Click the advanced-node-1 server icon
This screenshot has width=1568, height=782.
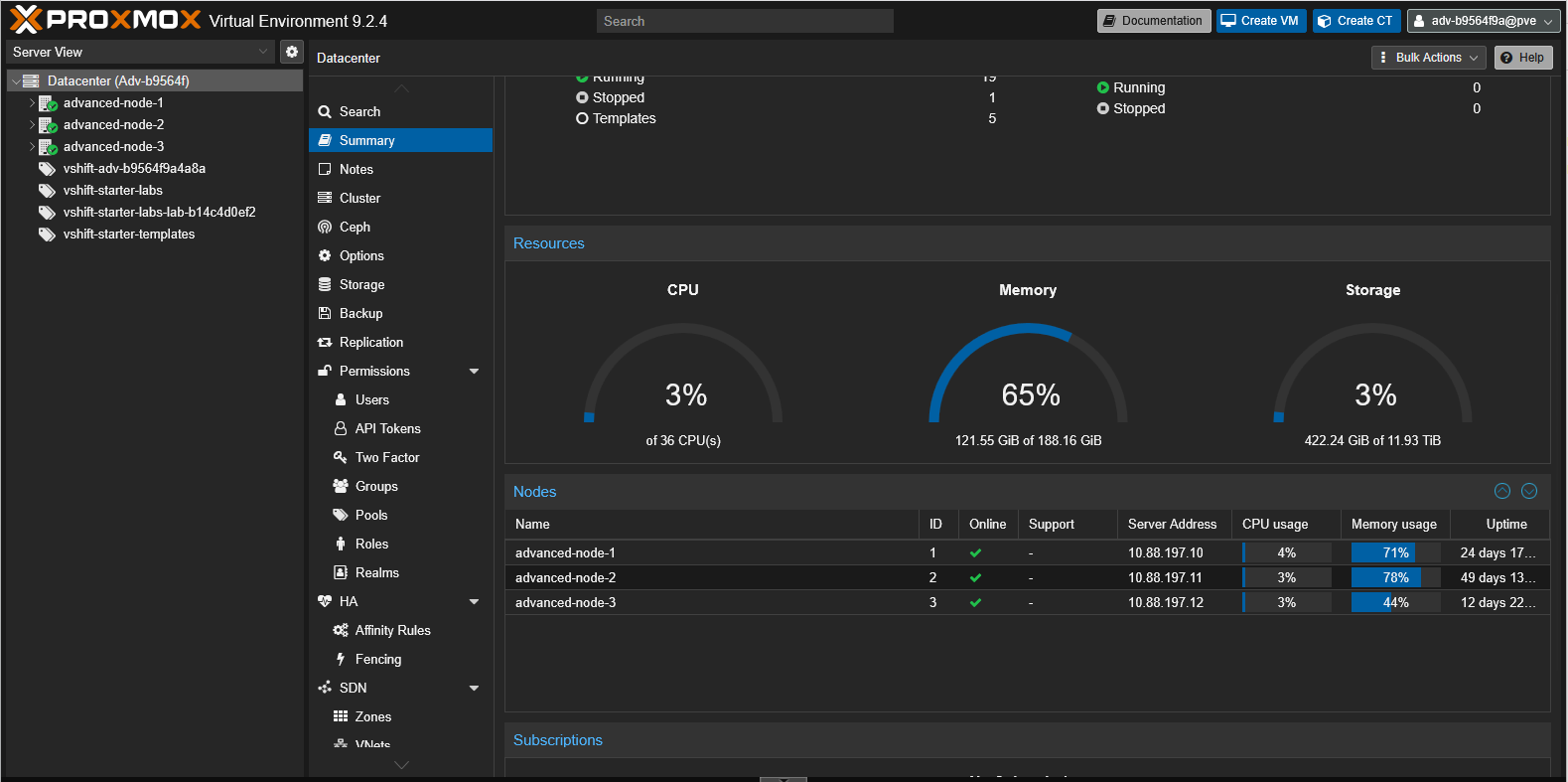pos(48,103)
